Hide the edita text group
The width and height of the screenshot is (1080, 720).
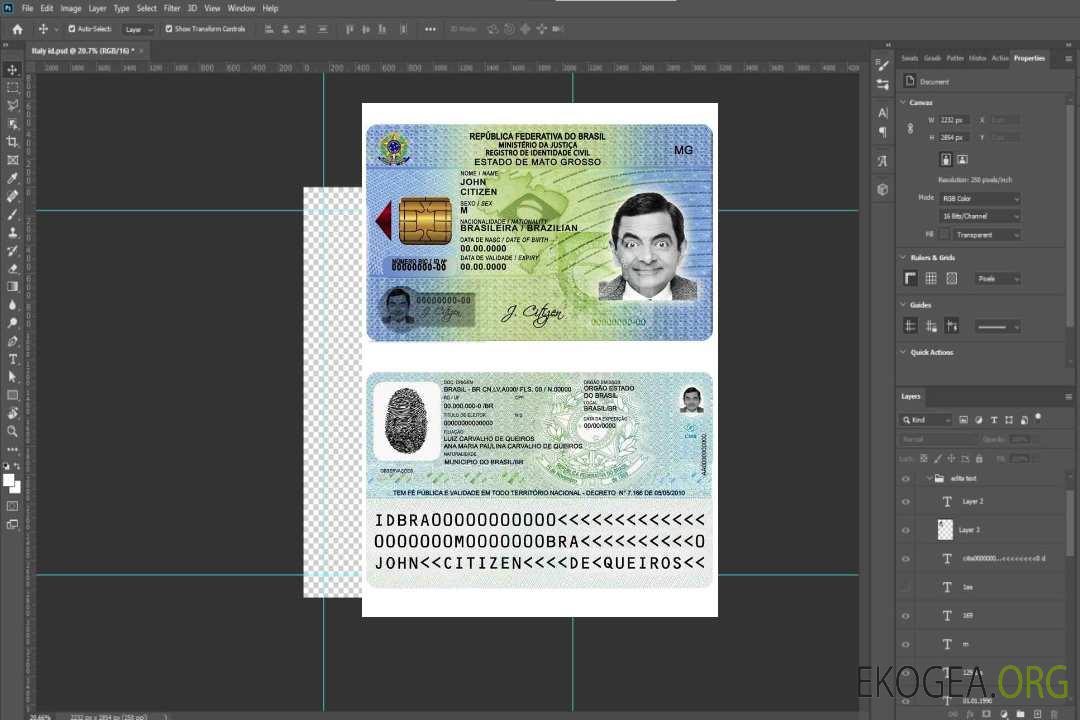click(x=906, y=478)
